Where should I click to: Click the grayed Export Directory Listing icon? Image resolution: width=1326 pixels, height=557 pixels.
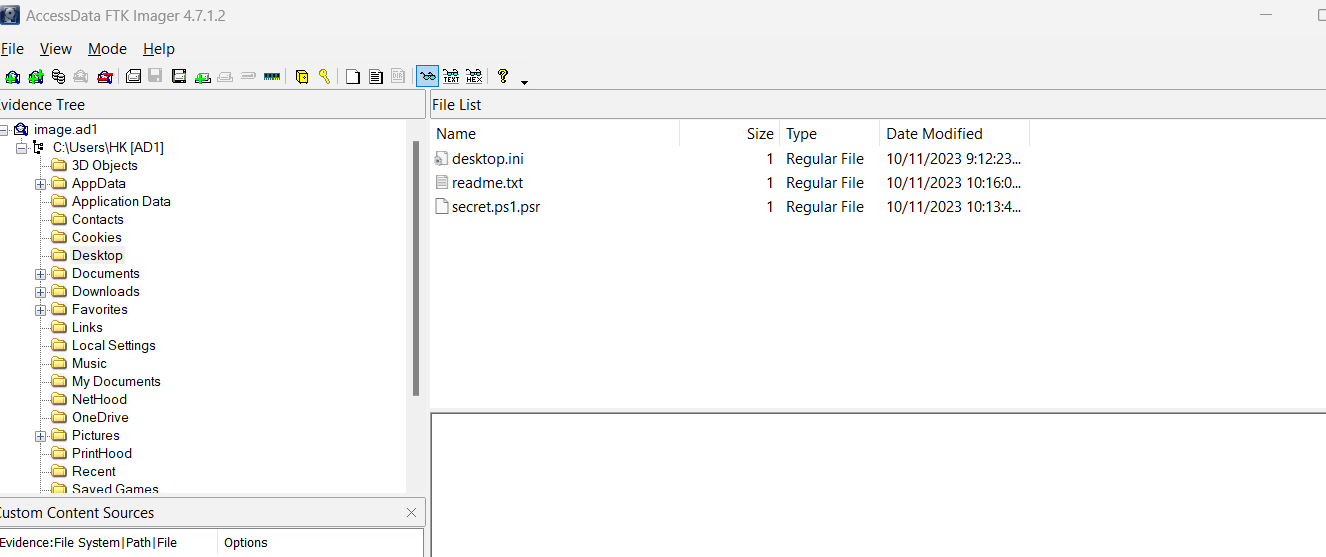point(398,76)
